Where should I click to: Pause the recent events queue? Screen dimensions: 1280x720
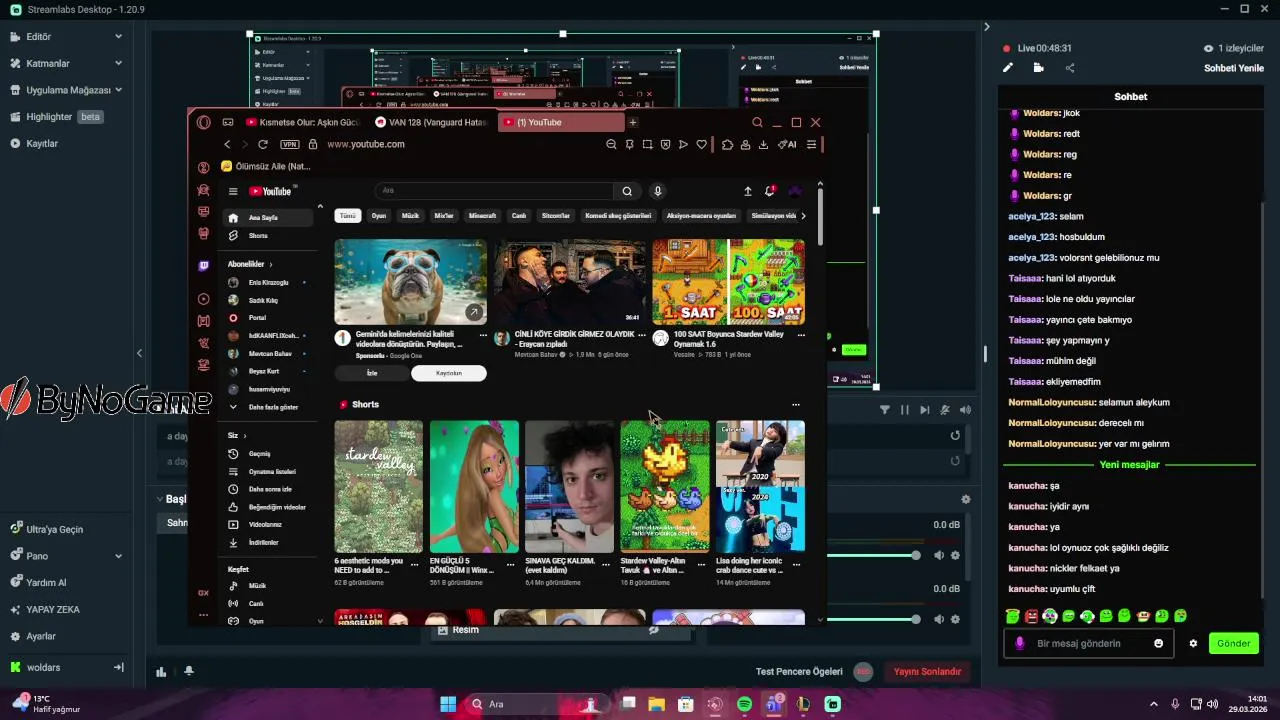[x=905, y=410]
